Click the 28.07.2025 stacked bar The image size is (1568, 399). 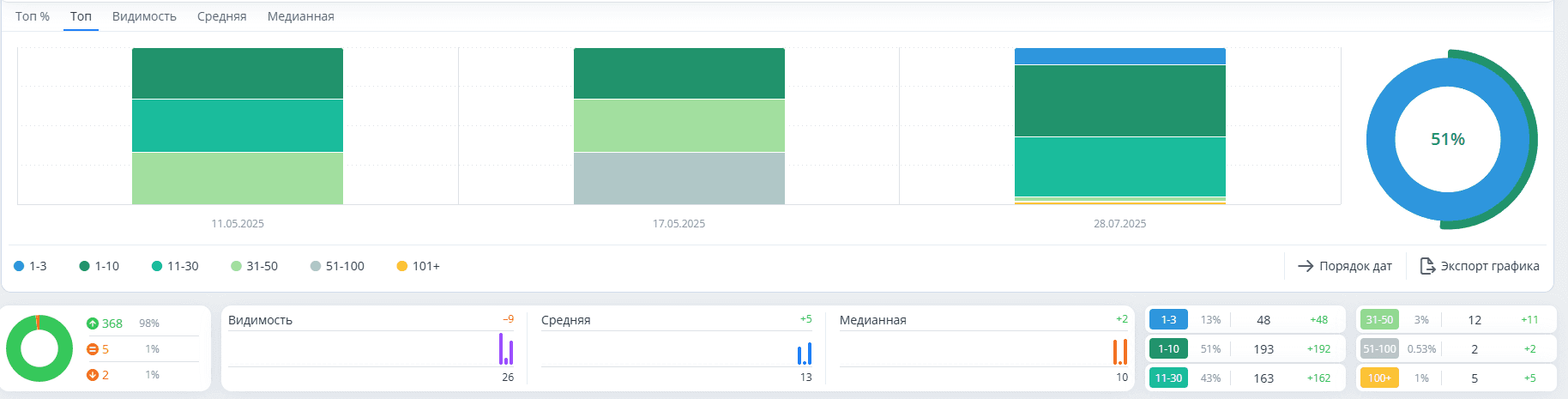(1119, 126)
